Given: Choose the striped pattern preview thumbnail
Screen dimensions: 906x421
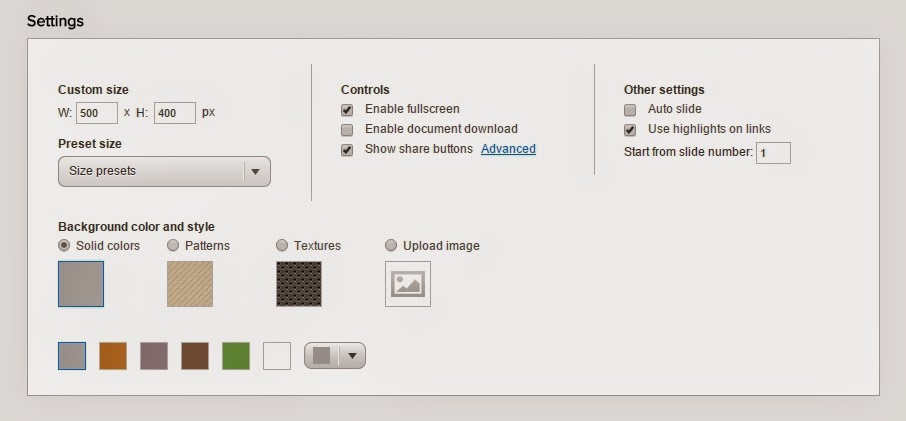Looking at the screenshot, I should pyautogui.click(x=190, y=284).
